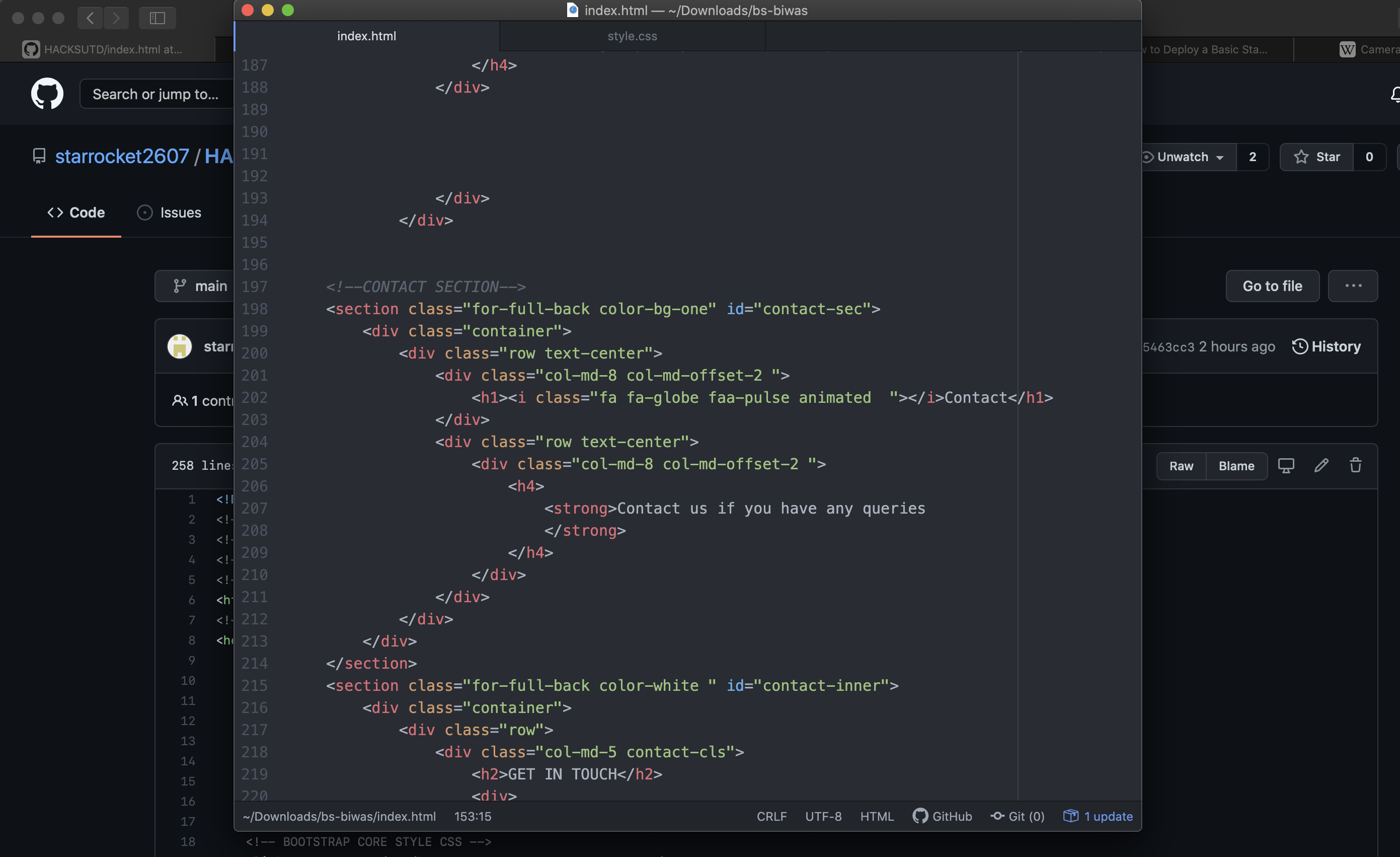Click the browser sidebar toggle icon
The width and height of the screenshot is (1400, 857).
click(x=158, y=18)
